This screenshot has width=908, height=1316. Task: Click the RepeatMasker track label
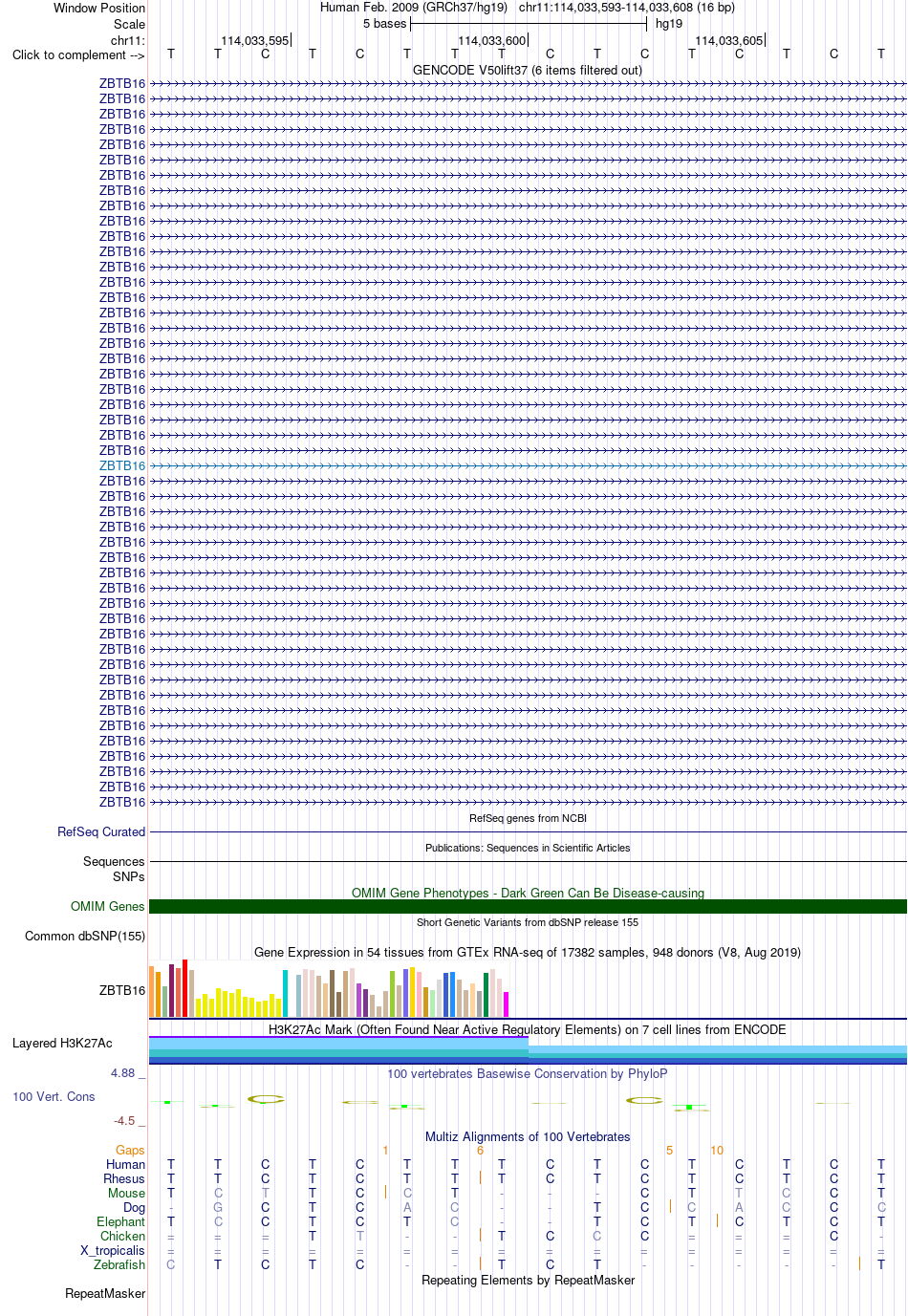point(105,1293)
